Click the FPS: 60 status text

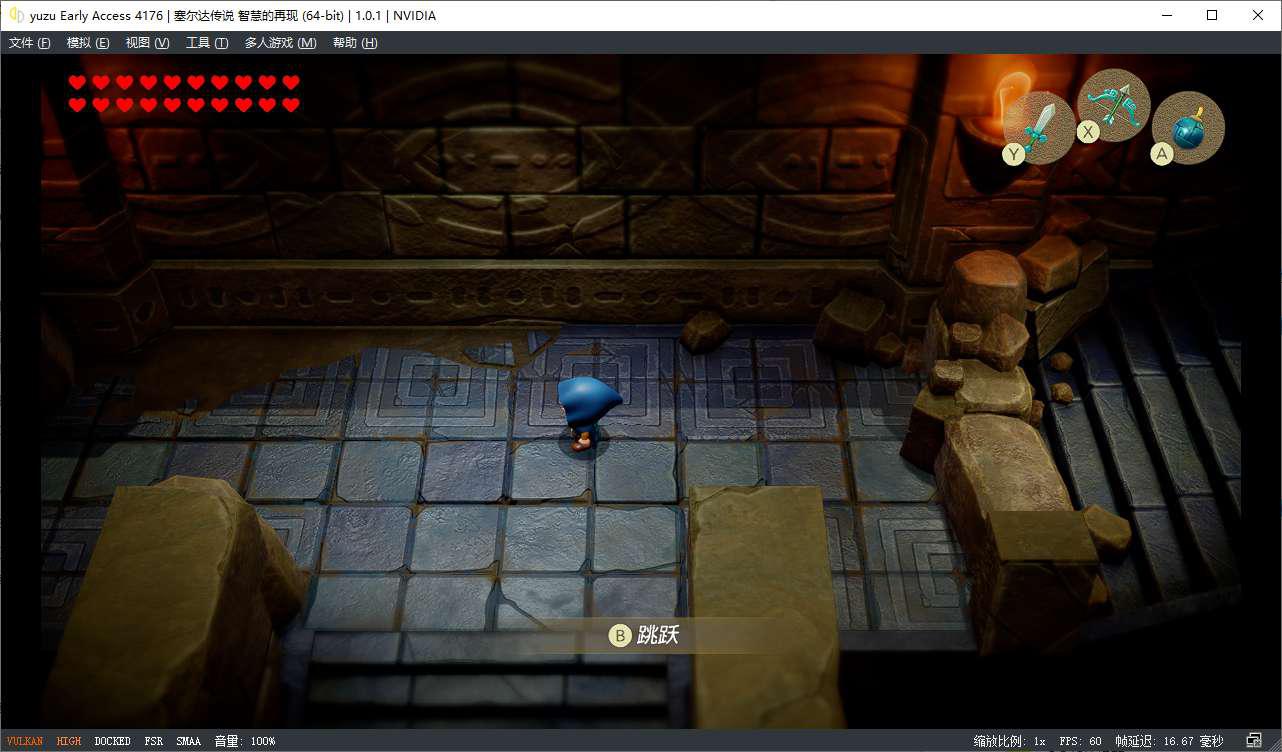tap(1080, 741)
